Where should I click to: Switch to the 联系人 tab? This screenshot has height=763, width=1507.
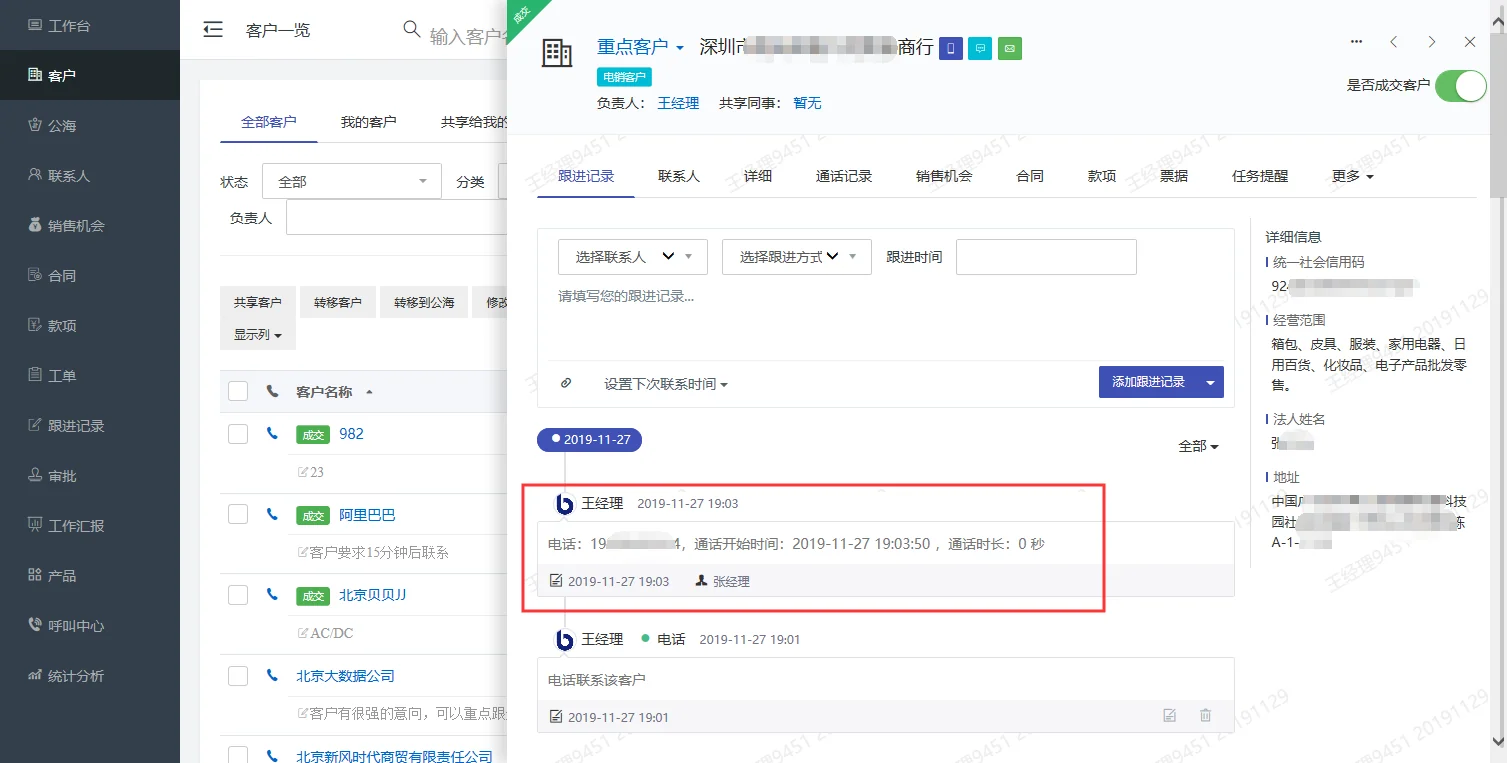tap(679, 176)
